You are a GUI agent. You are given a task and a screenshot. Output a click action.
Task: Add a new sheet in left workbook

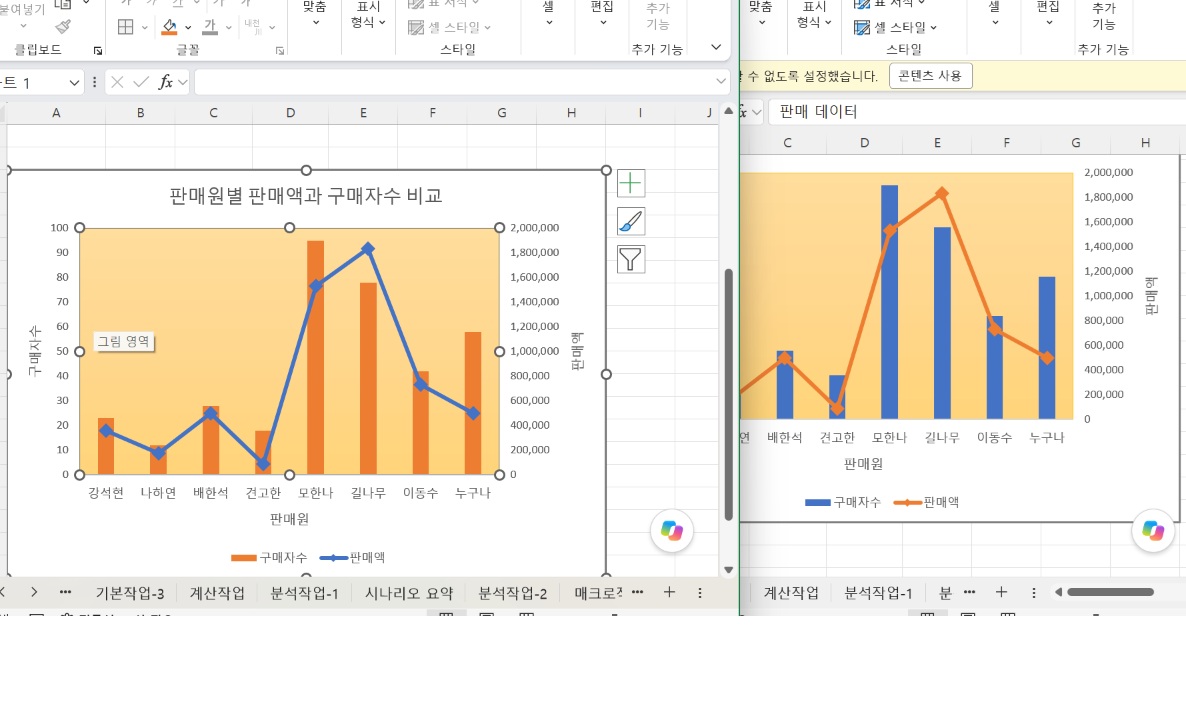click(669, 592)
